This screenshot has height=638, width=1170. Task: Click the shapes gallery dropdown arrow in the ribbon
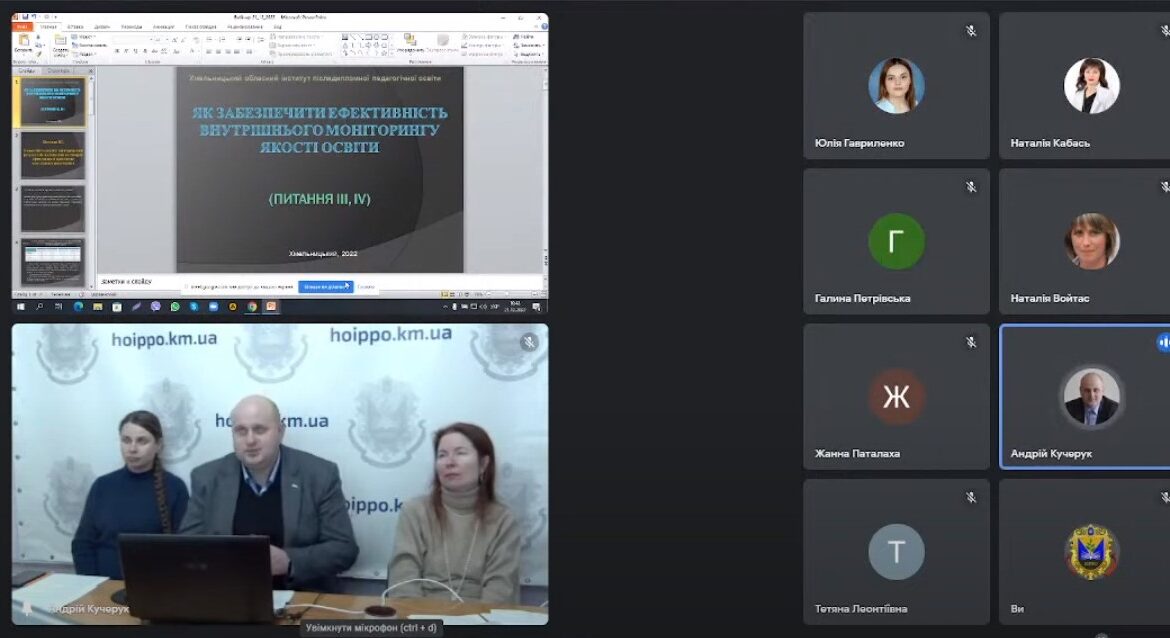point(393,53)
